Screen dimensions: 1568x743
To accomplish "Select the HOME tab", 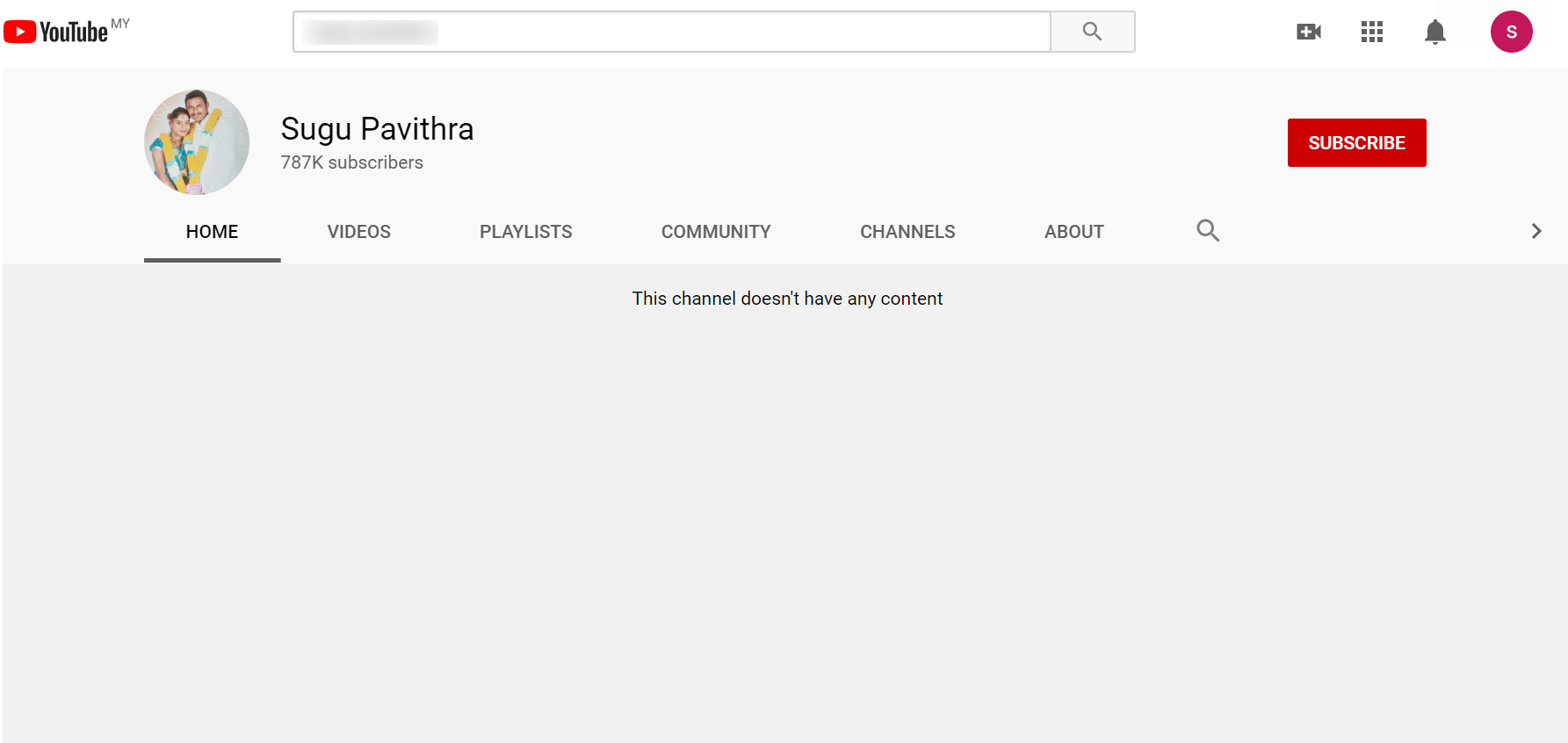I will pyautogui.click(x=213, y=232).
